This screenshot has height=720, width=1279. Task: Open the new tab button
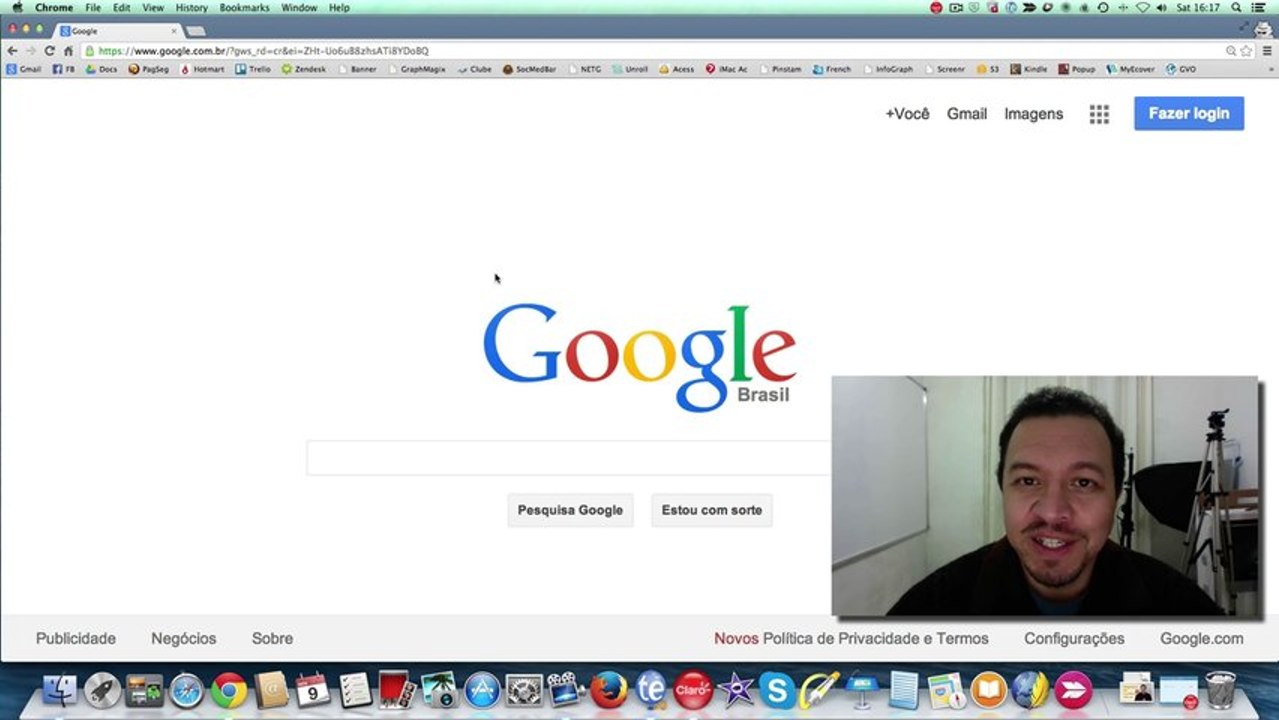(195, 31)
